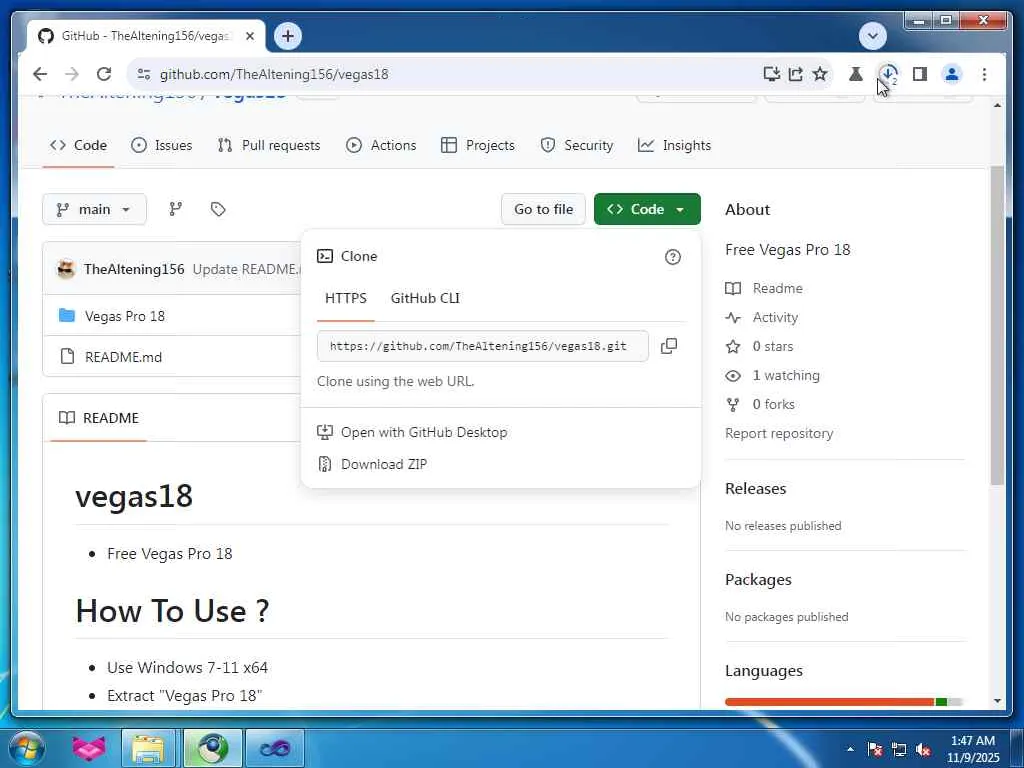Open the Releases heading link

coord(755,488)
